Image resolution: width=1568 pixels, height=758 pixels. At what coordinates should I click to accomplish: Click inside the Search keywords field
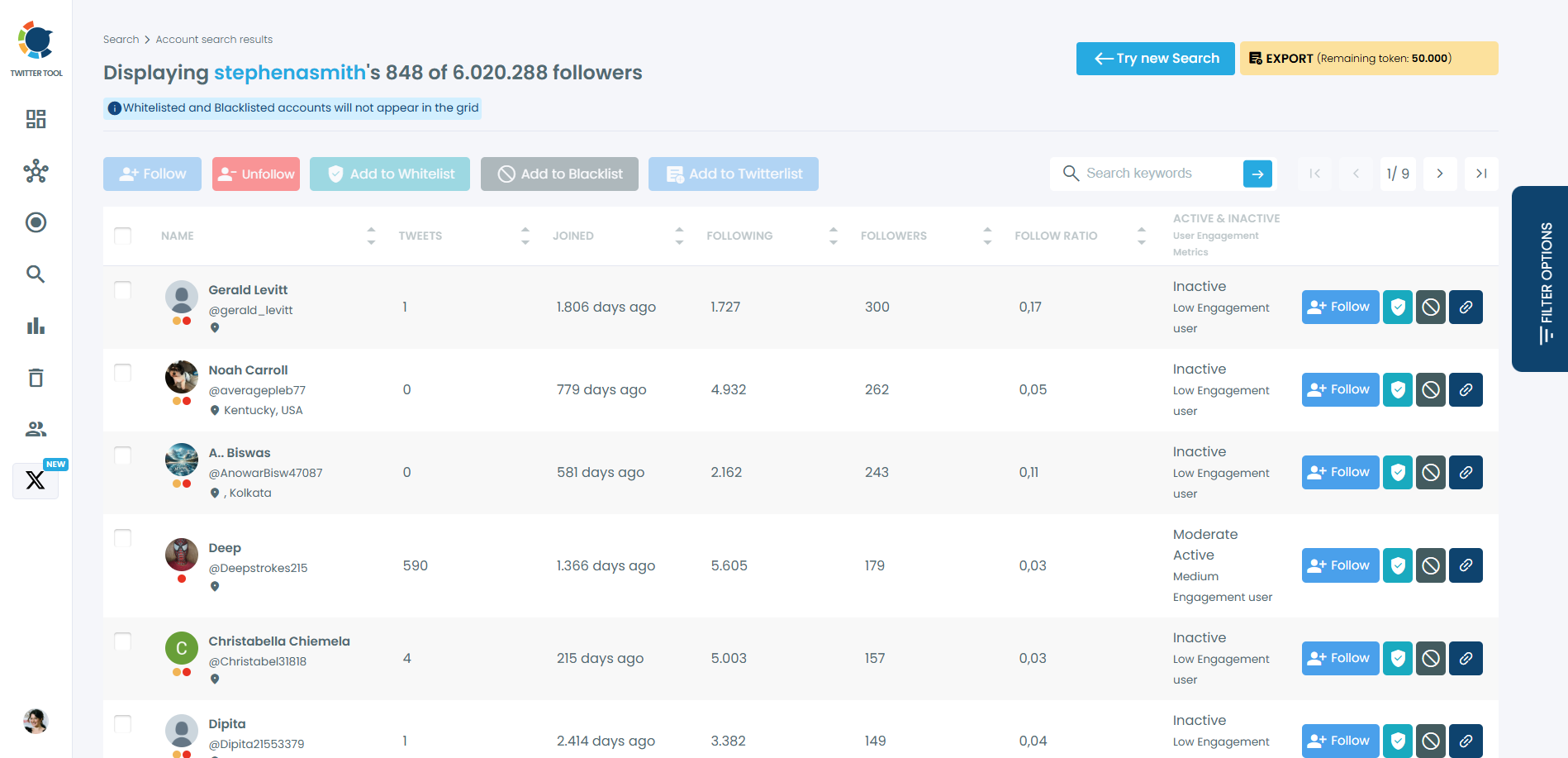(x=1157, y=173)
